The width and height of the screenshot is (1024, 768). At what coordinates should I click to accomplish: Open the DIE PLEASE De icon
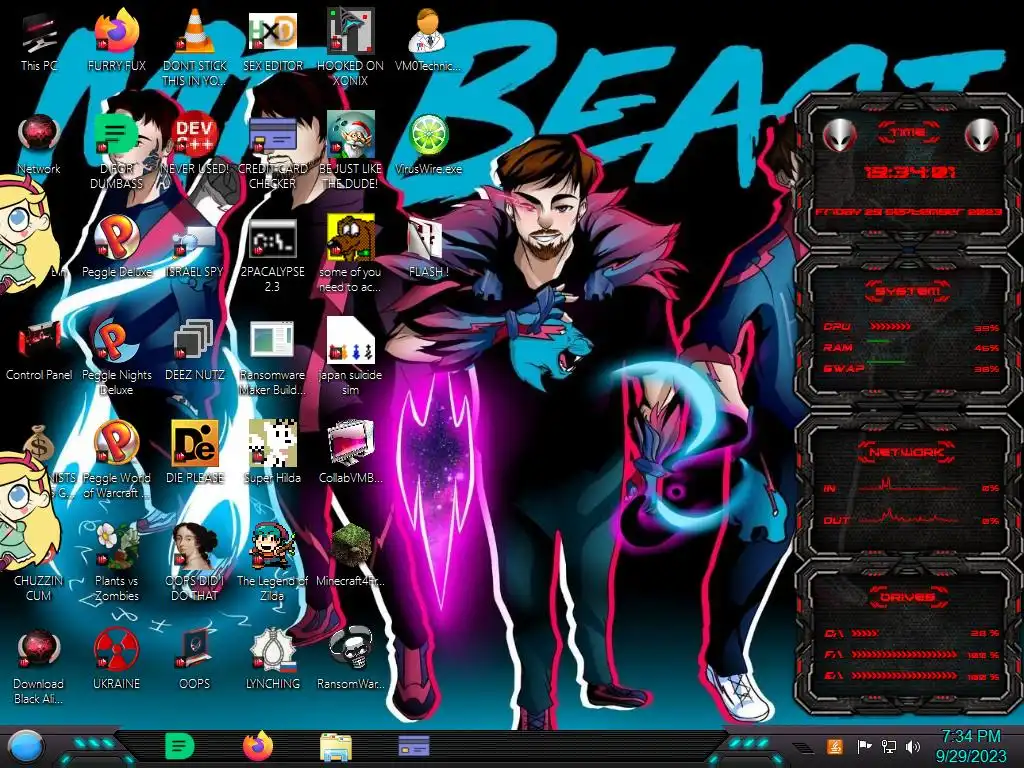(195, 454)
